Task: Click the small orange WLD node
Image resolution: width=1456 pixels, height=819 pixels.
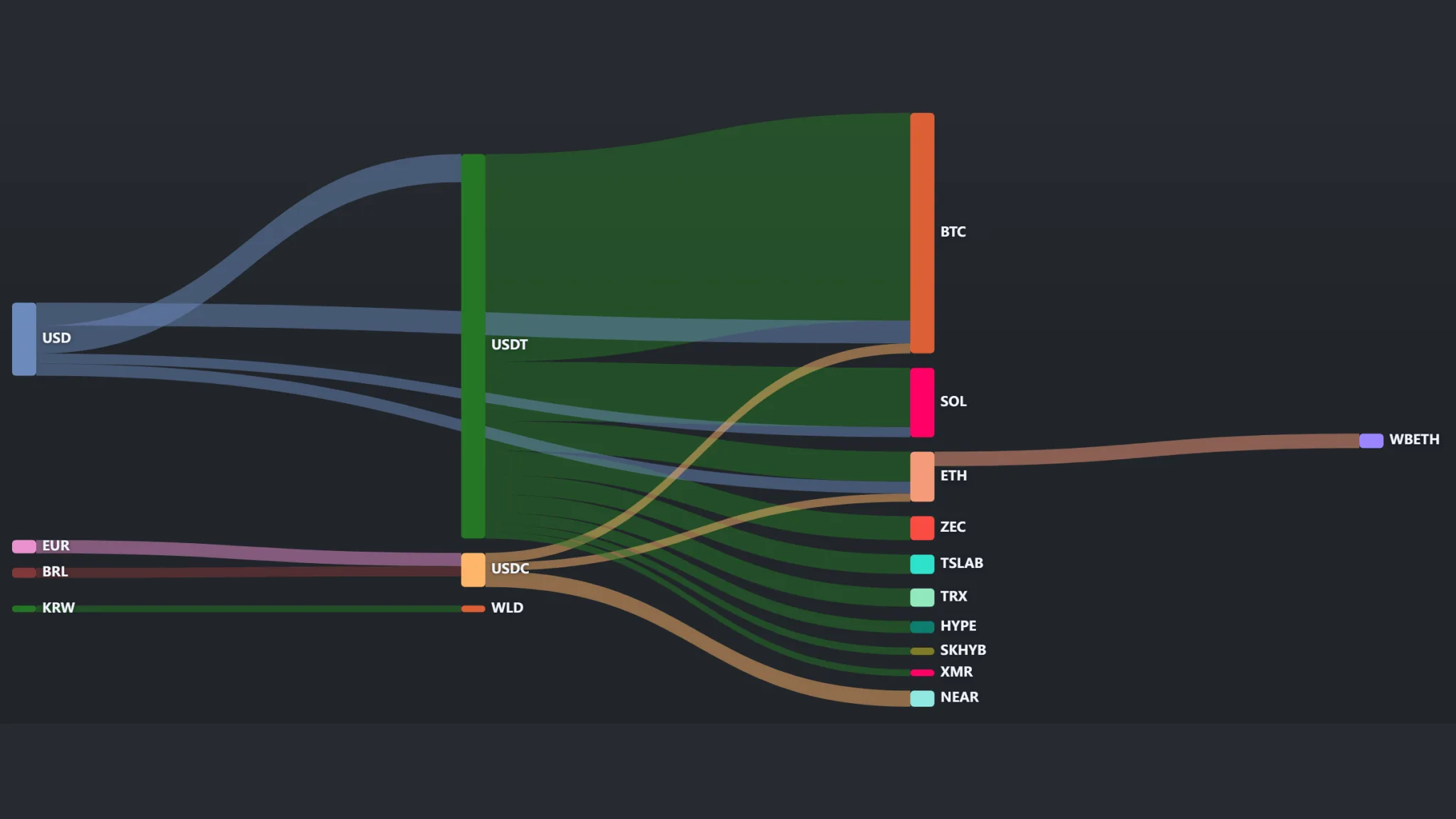Action: [x=473, y=609]
